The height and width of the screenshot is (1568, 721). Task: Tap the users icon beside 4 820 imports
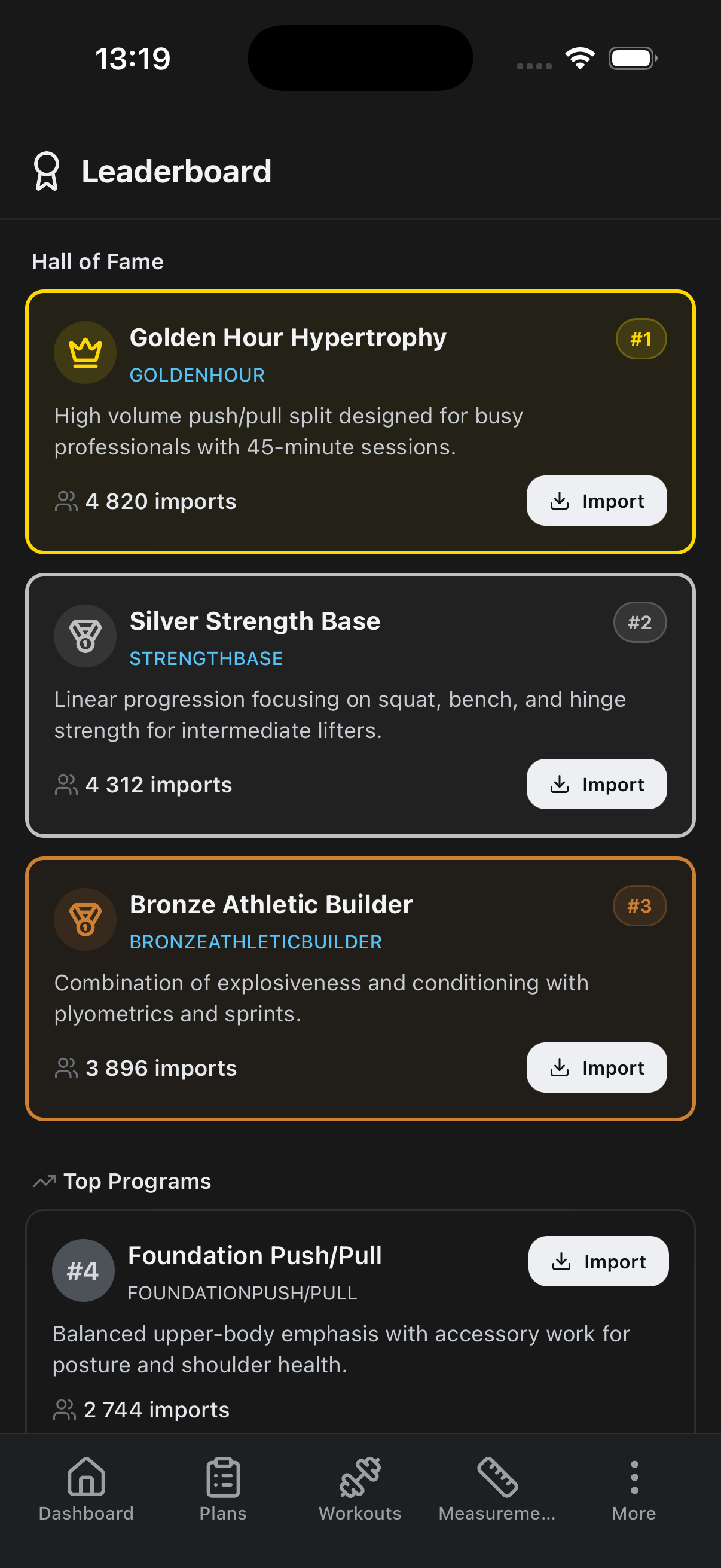(x=66, y=502)
